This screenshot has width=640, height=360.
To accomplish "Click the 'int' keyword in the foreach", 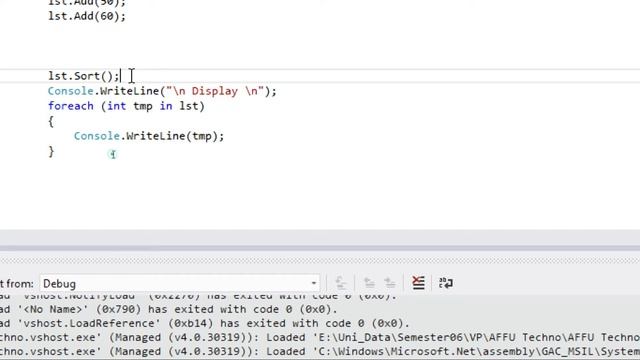I will tap(117, 106).
